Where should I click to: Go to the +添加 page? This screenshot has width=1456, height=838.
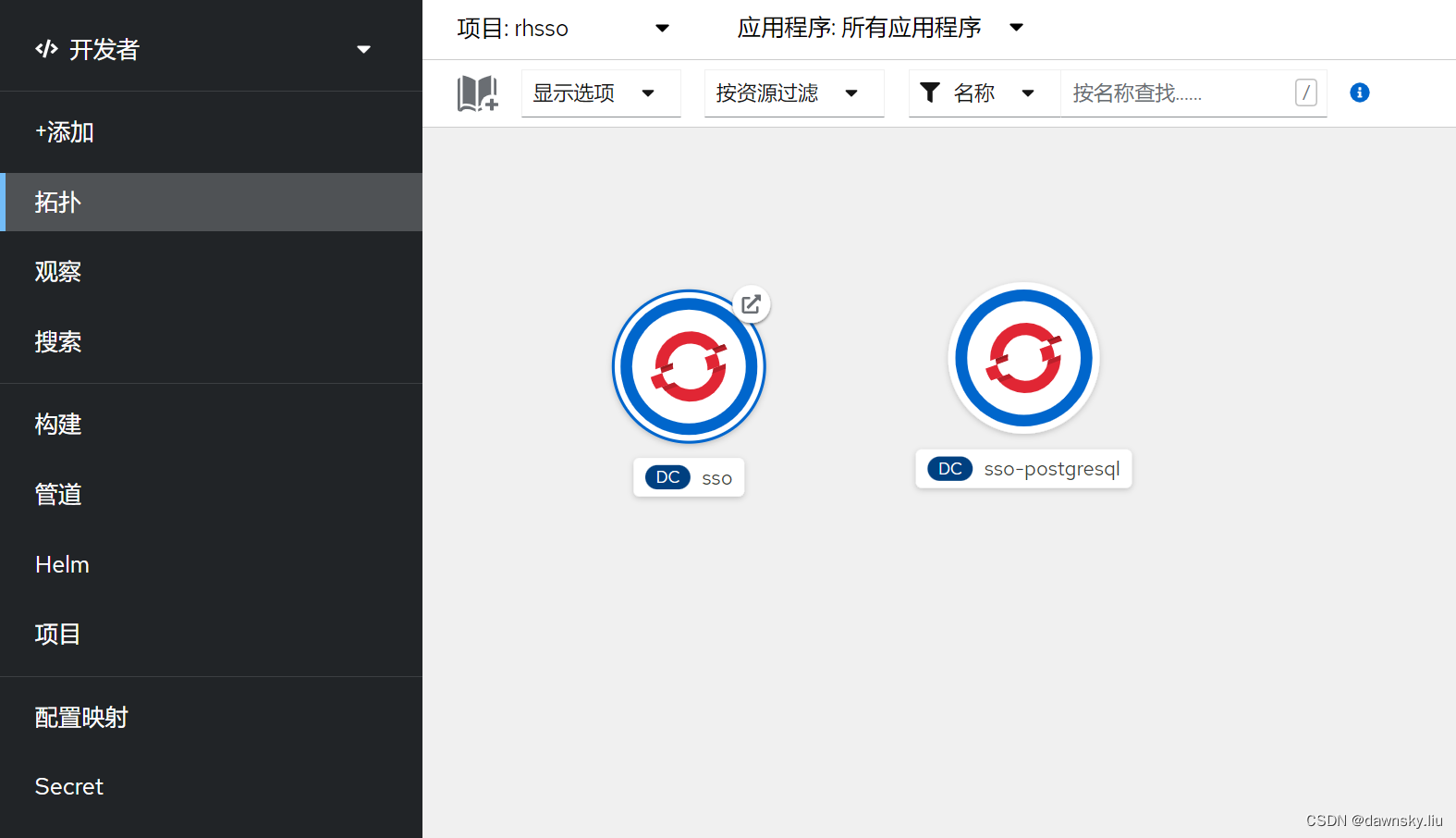pyautogui.click(x=211, y=132)
